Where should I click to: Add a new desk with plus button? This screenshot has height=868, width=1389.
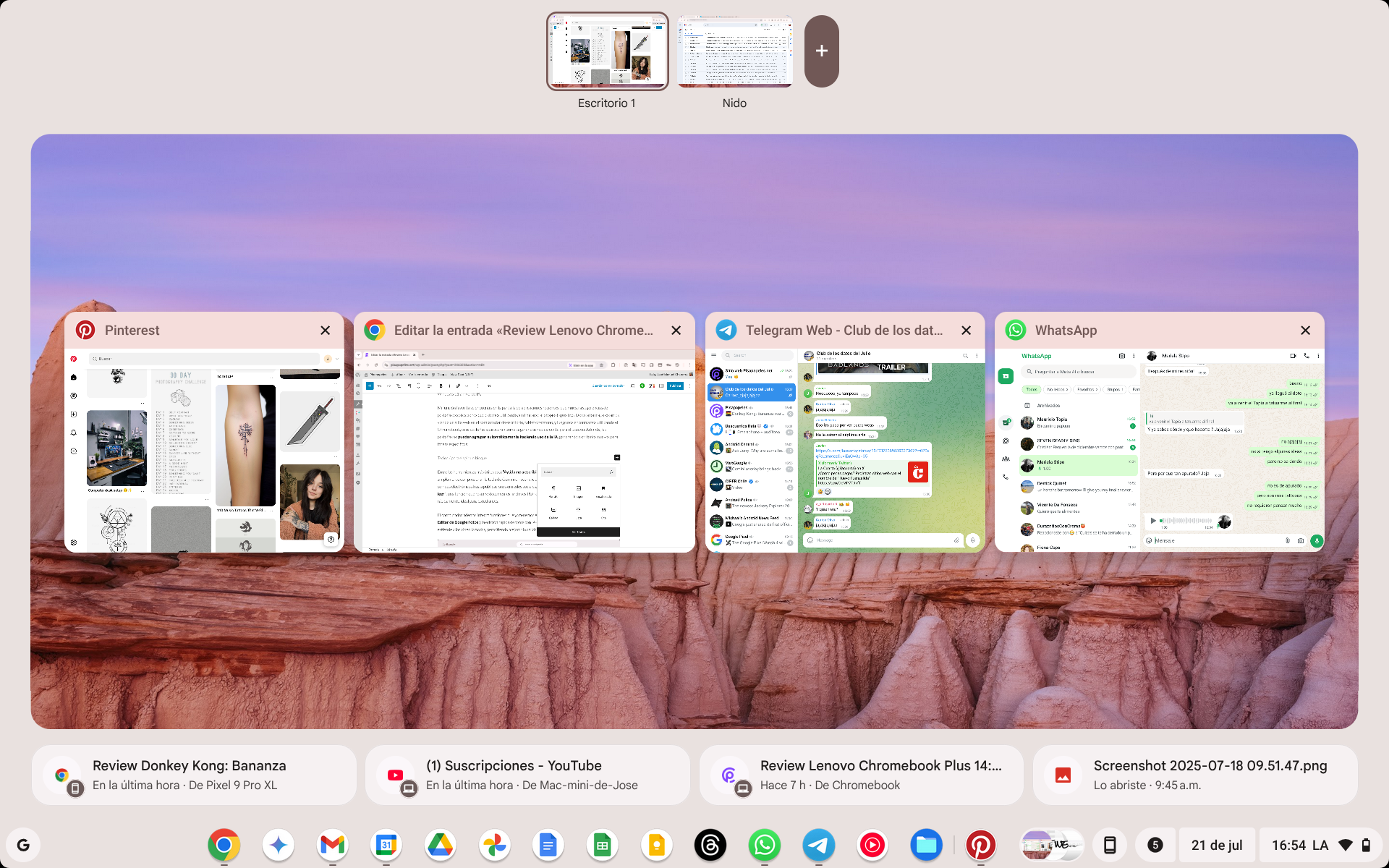tap(821, 51)
